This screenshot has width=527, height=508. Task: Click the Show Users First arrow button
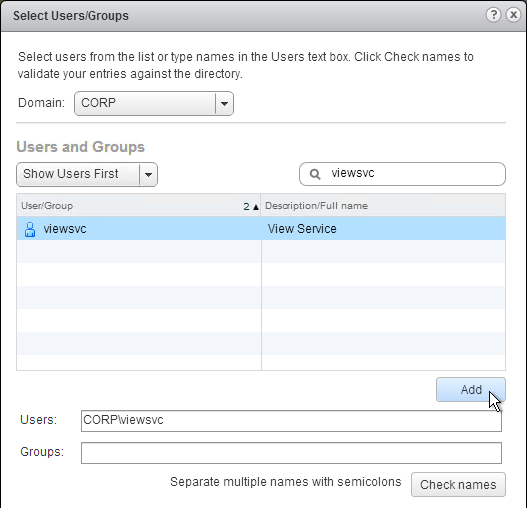tap(148, 174)
